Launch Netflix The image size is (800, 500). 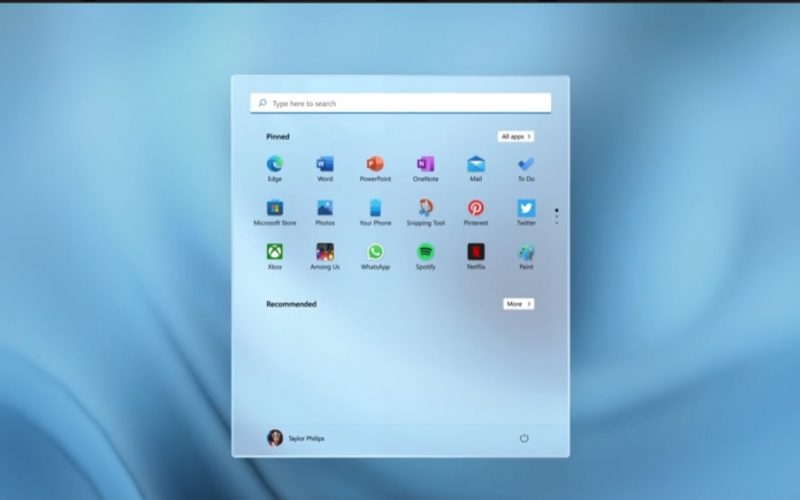476,256
